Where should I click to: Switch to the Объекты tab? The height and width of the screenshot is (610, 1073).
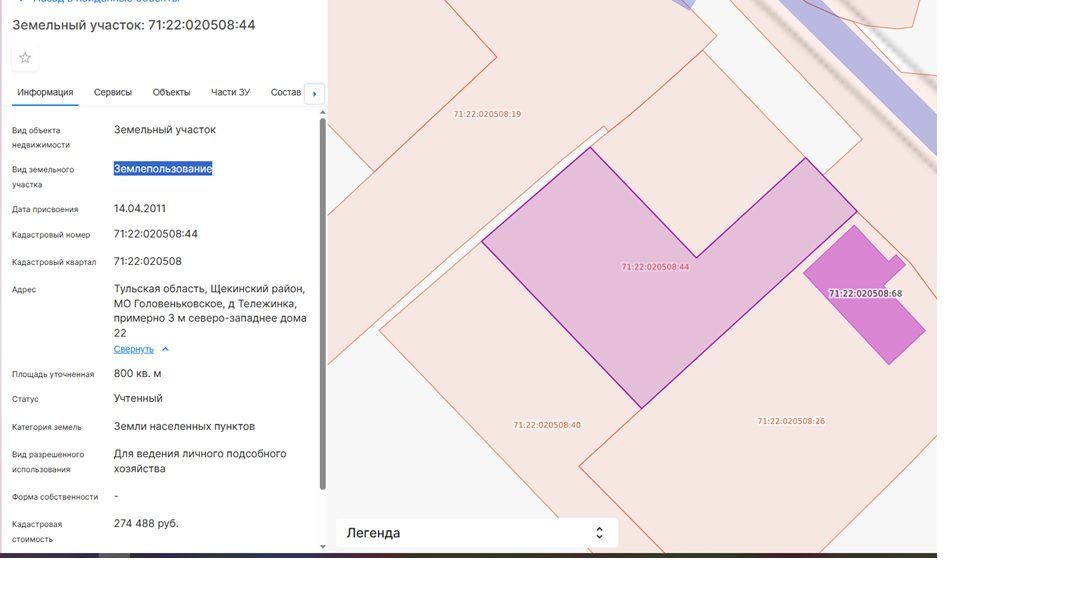171,92
